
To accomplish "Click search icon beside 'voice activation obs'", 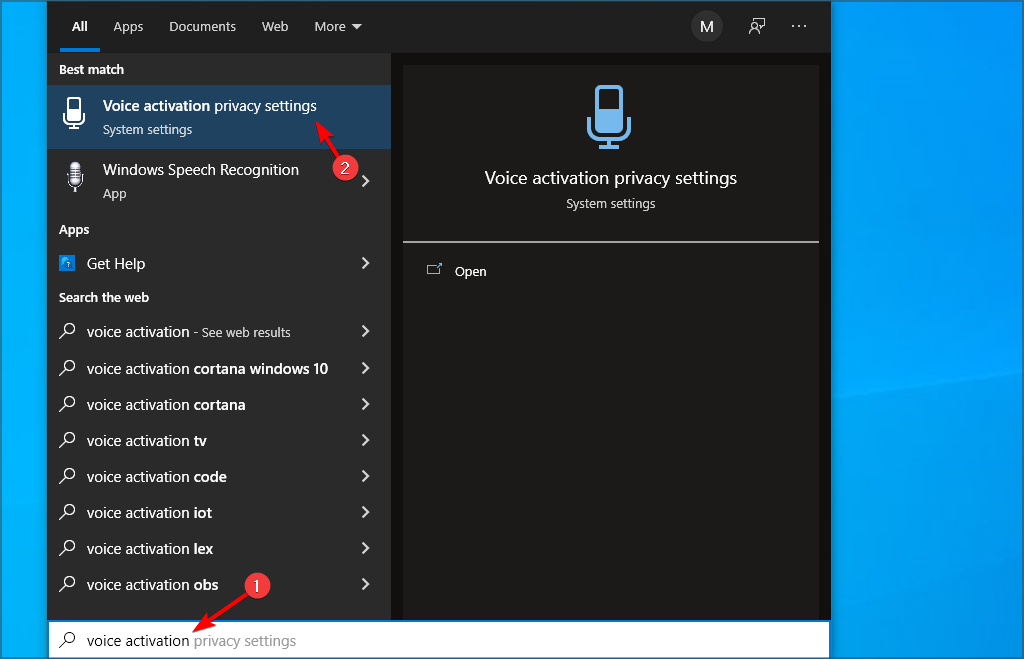I will [x=67, y=583].
